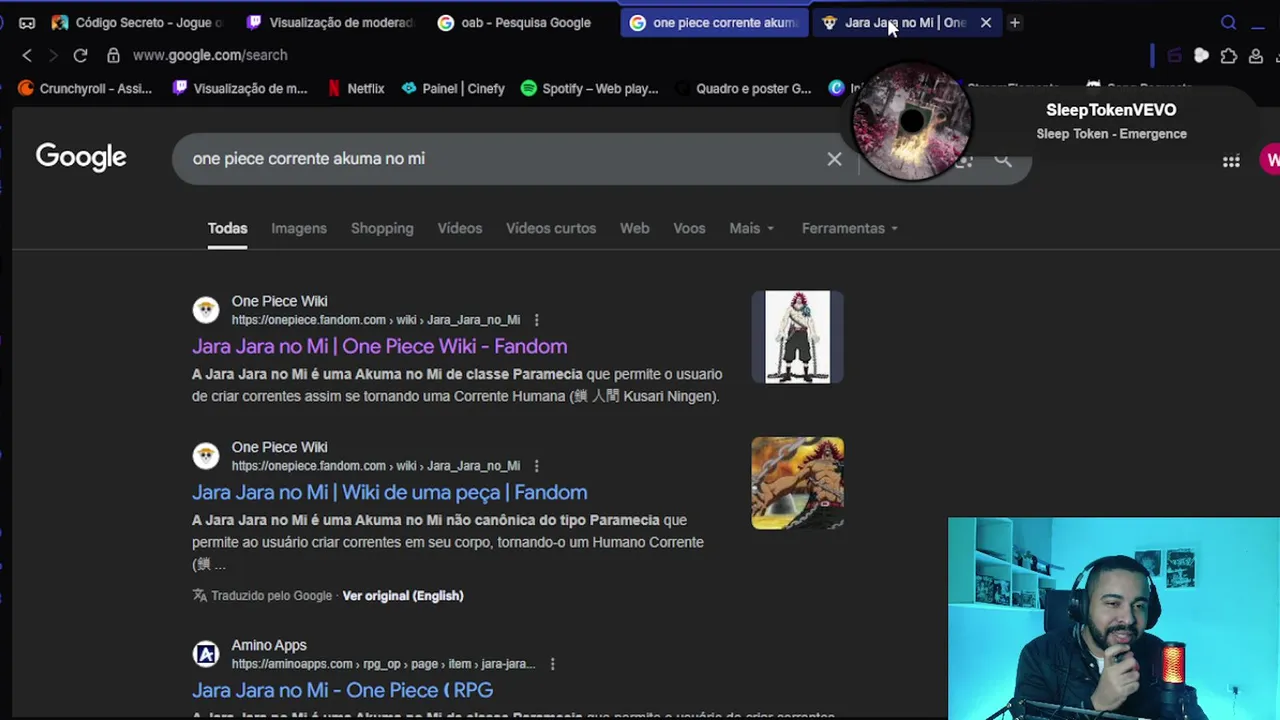
Task: Switch to one piece corrente akum tab
Action: point(713,22)
